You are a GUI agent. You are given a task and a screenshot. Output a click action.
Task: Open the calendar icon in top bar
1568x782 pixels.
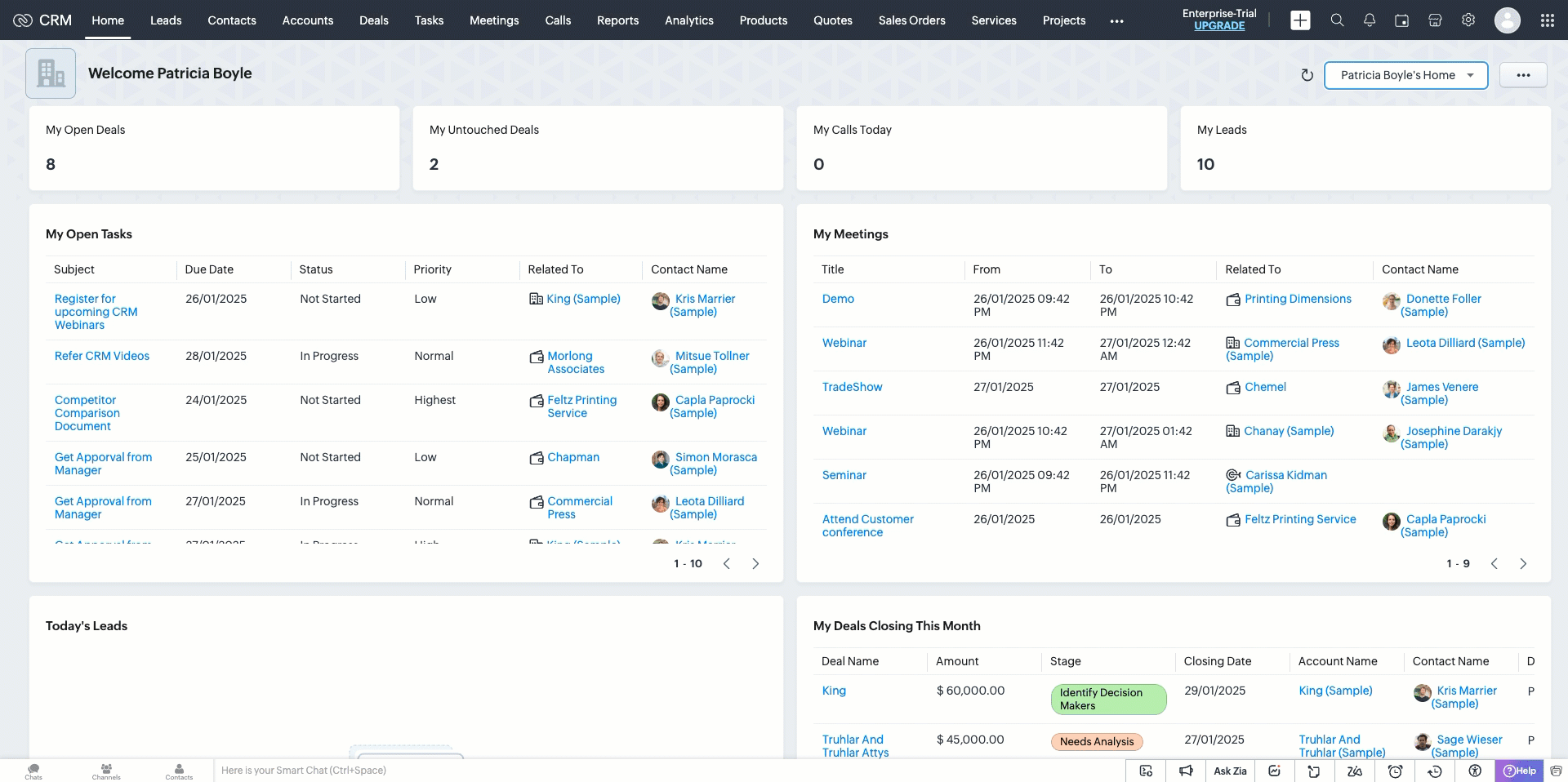click(x=1402, y=20)
